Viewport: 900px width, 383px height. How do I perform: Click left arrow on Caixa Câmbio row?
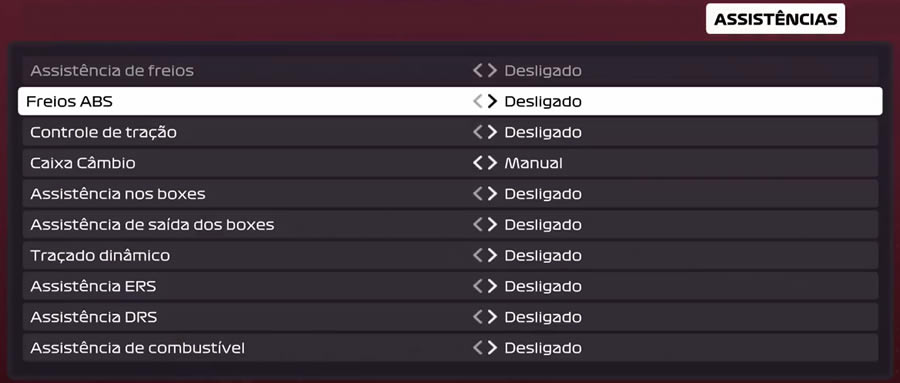click(478, 163)
